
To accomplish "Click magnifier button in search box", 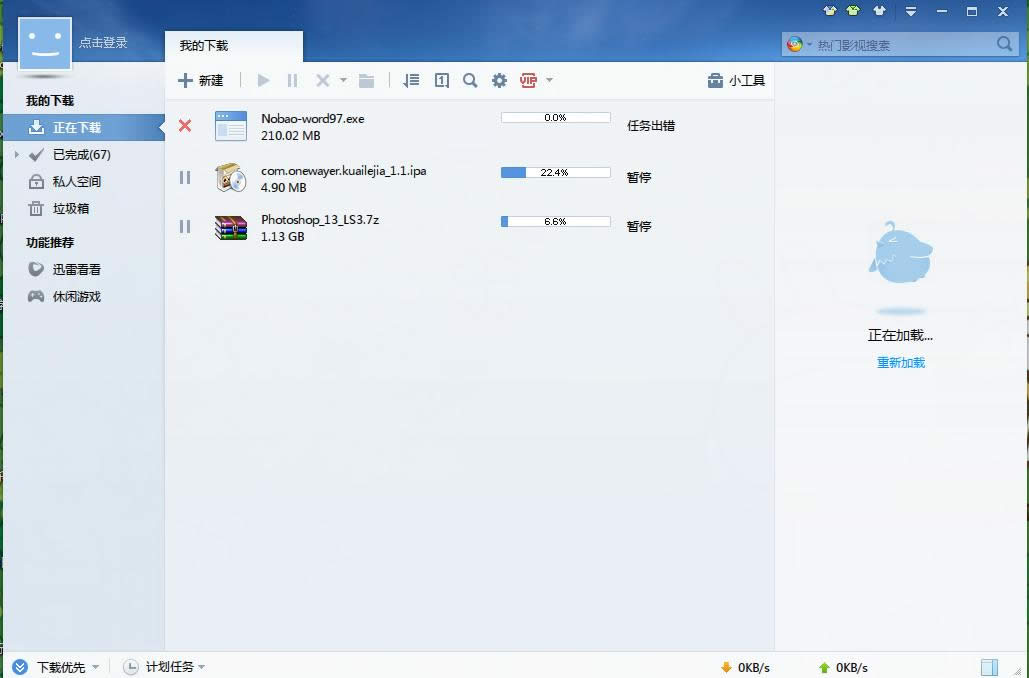I will click(1004, 44).
